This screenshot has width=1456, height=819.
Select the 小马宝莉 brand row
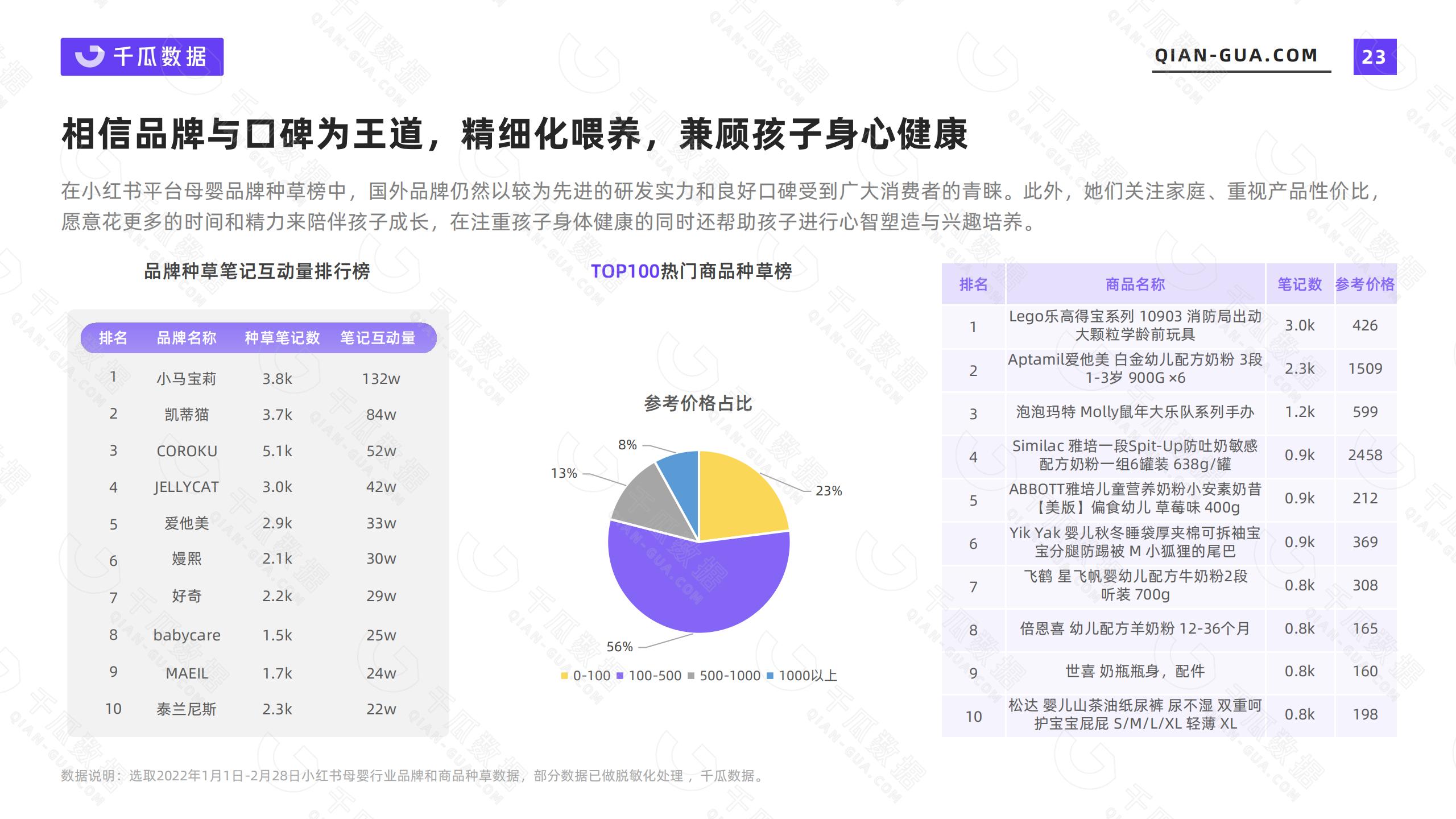pyautogui.click(x=187, y=379)
